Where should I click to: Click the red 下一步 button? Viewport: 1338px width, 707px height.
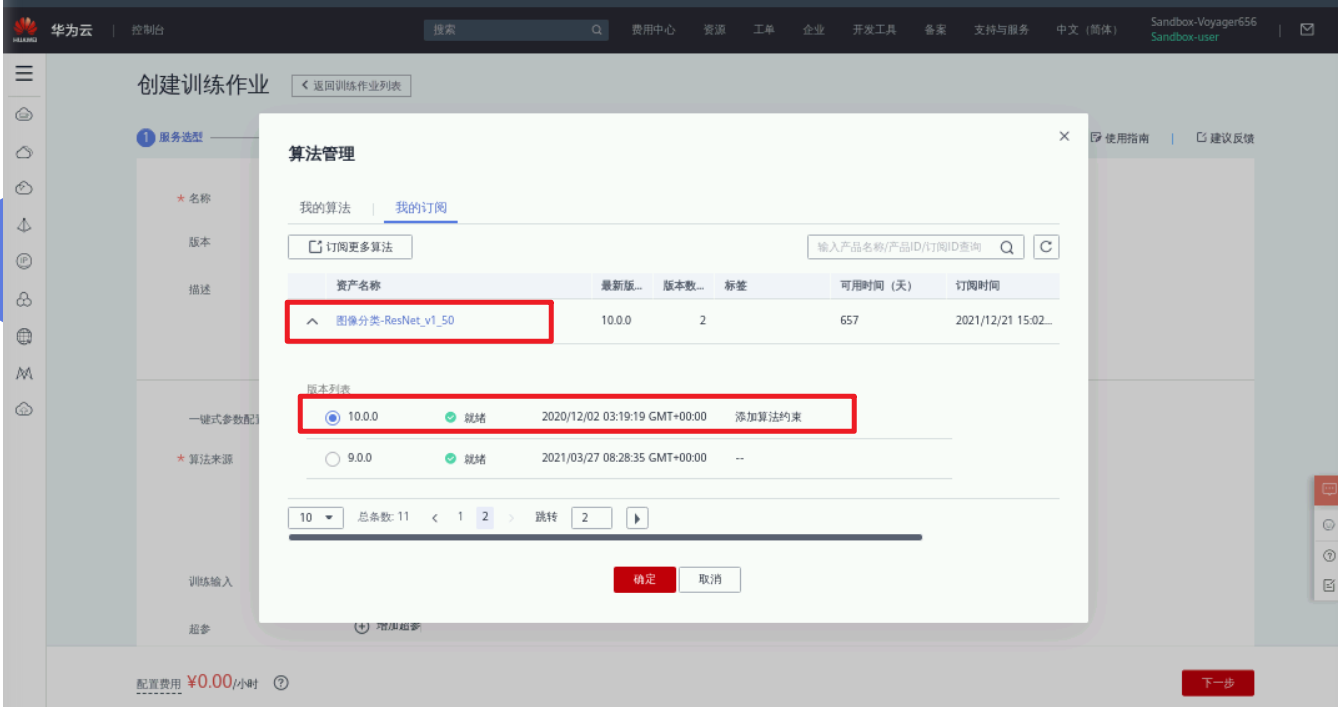pos(1217,683)
